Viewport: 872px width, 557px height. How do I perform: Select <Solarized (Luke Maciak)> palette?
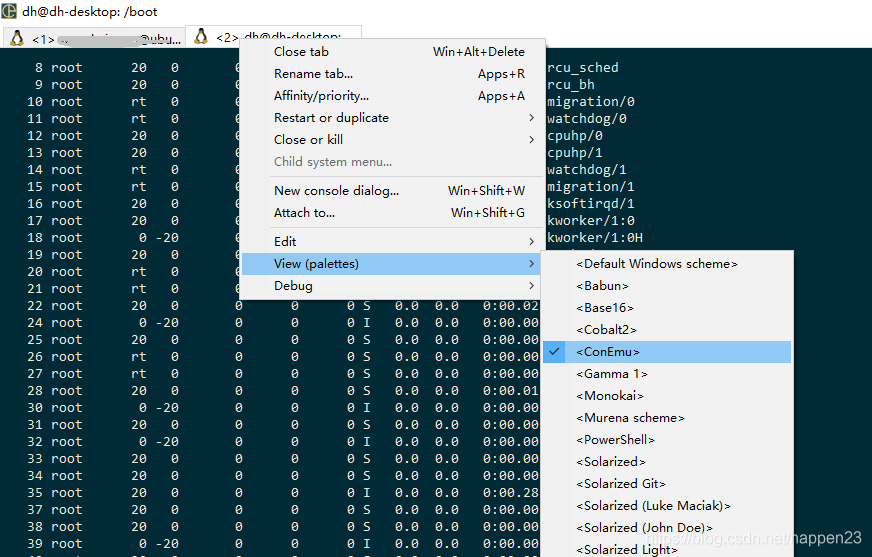[x=667, y=506]
